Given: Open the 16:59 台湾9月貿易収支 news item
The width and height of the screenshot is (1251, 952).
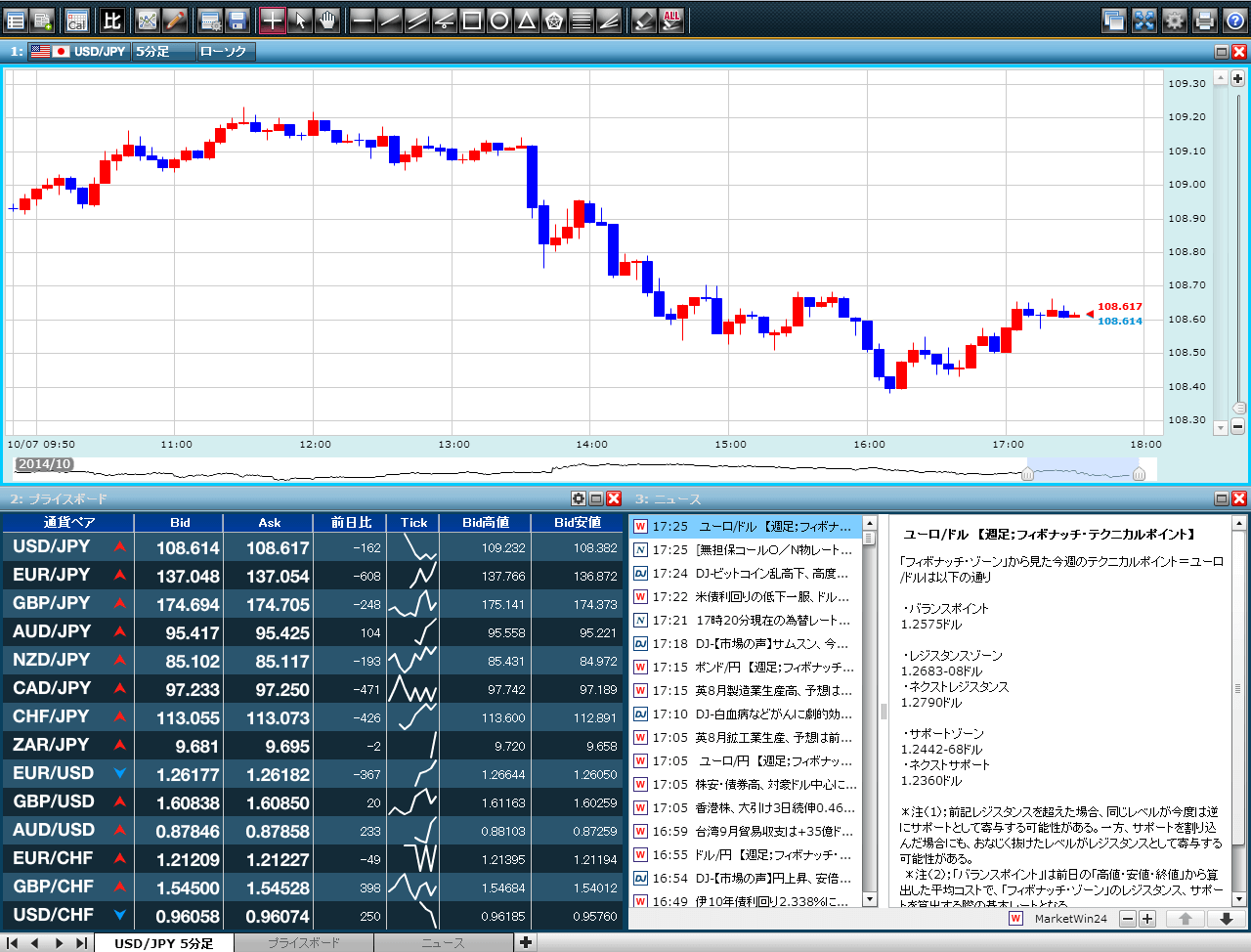Looking at the screenshot, I should coord(746,831).
